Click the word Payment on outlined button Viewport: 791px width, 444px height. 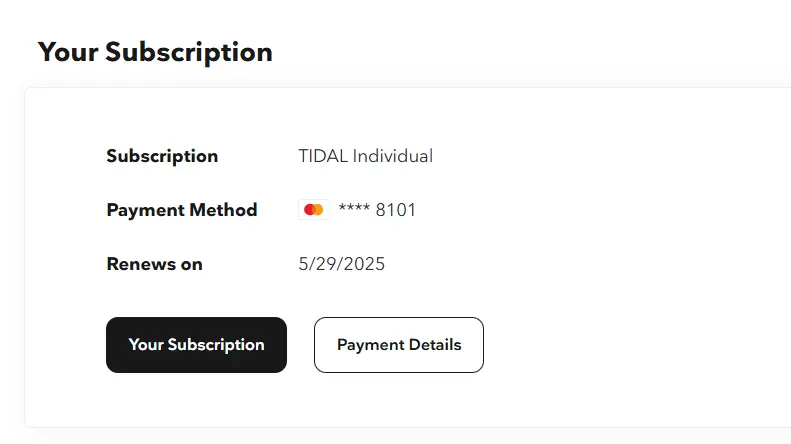370,345
